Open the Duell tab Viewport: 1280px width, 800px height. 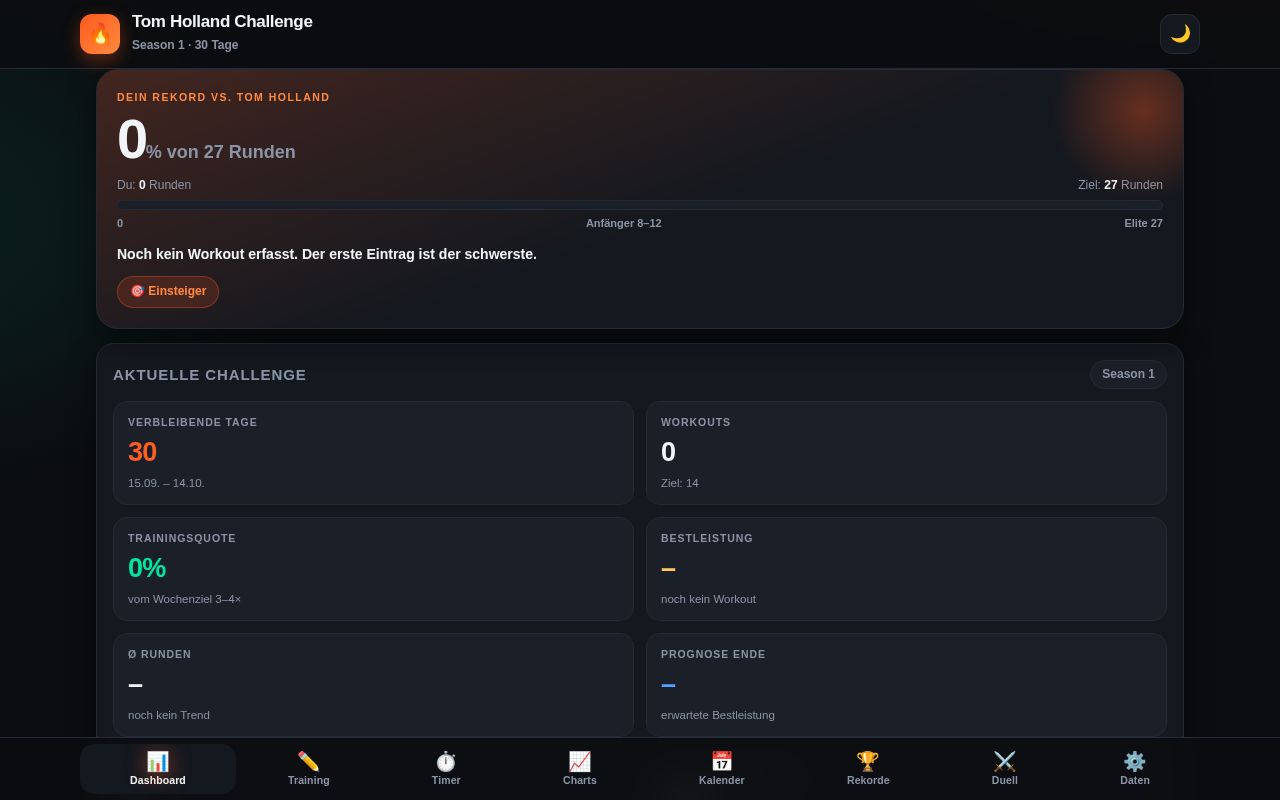point(1005,769)
